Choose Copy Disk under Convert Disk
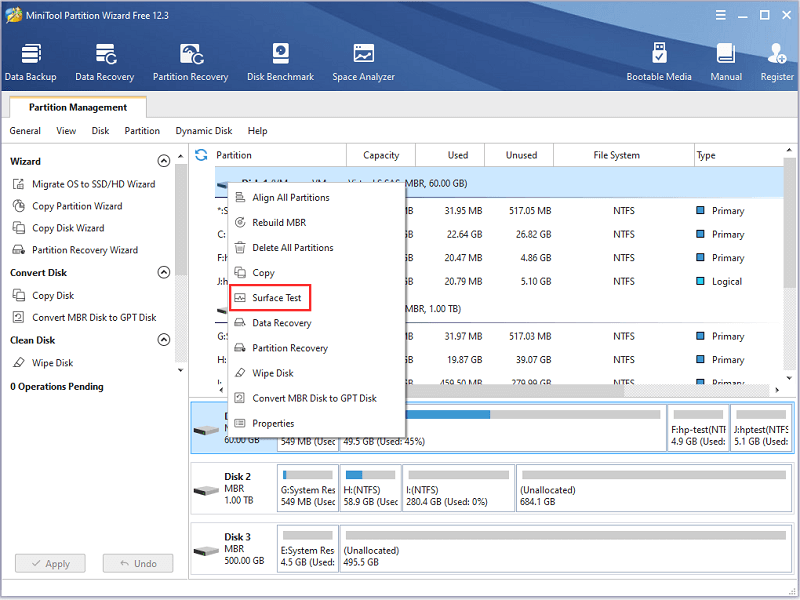The height and width of the screenshot is (600, 800). point(44,295)
